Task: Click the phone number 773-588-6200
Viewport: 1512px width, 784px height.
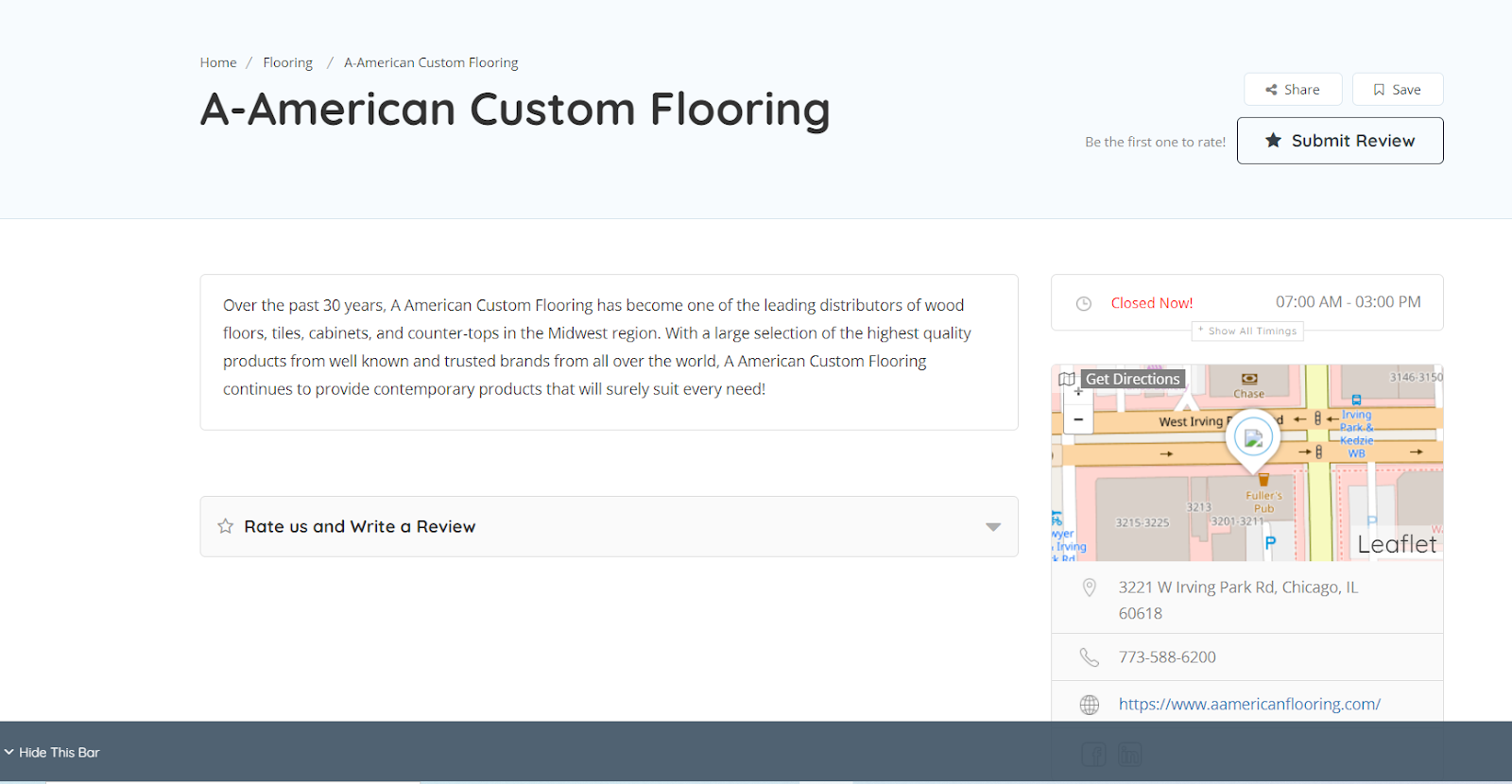Action: (1167, 657)
